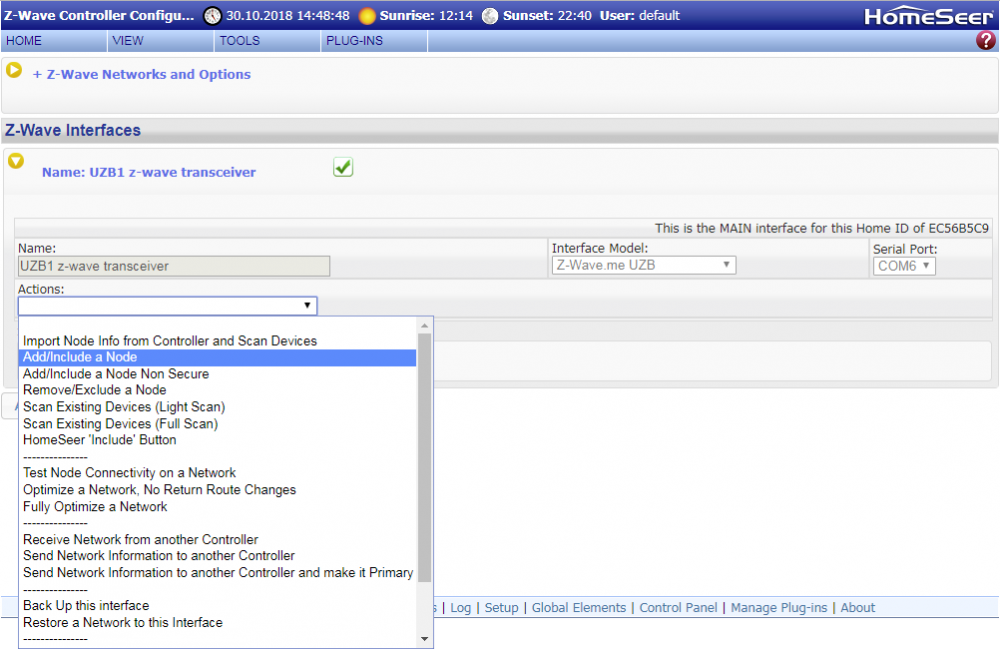Image resolution: width=1000 pixels, height=649 pixels.
Task: Open the Control Panel footer link
Action: (x=678, y=608)
